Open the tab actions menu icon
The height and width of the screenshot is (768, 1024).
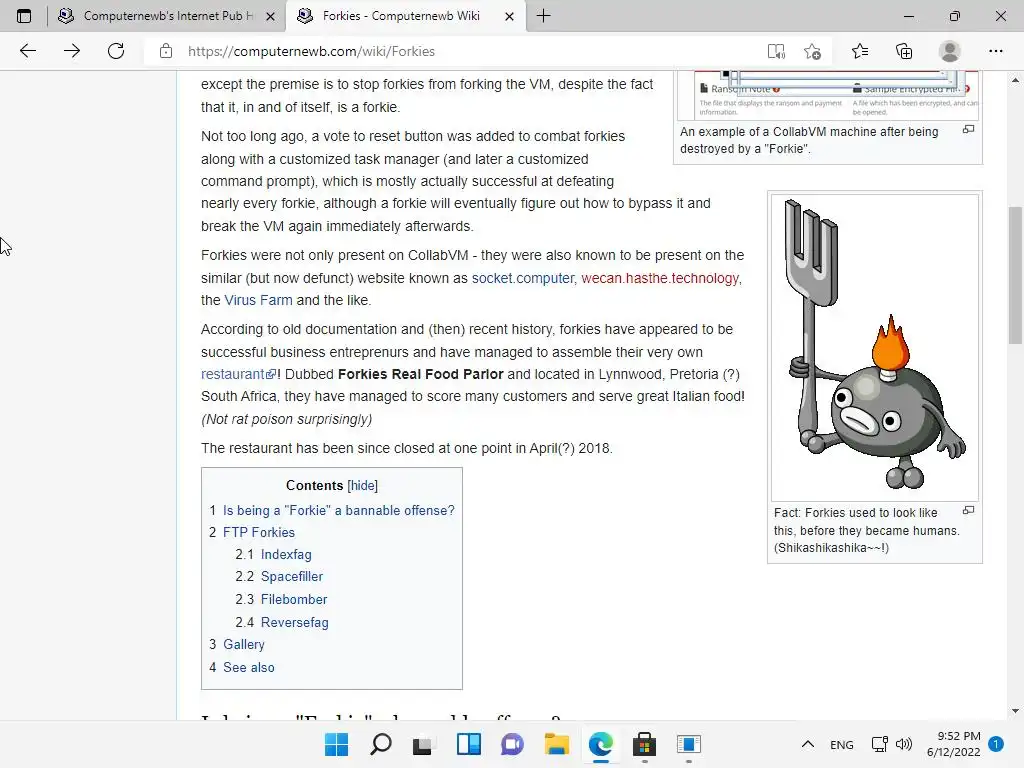click(24, 16)
